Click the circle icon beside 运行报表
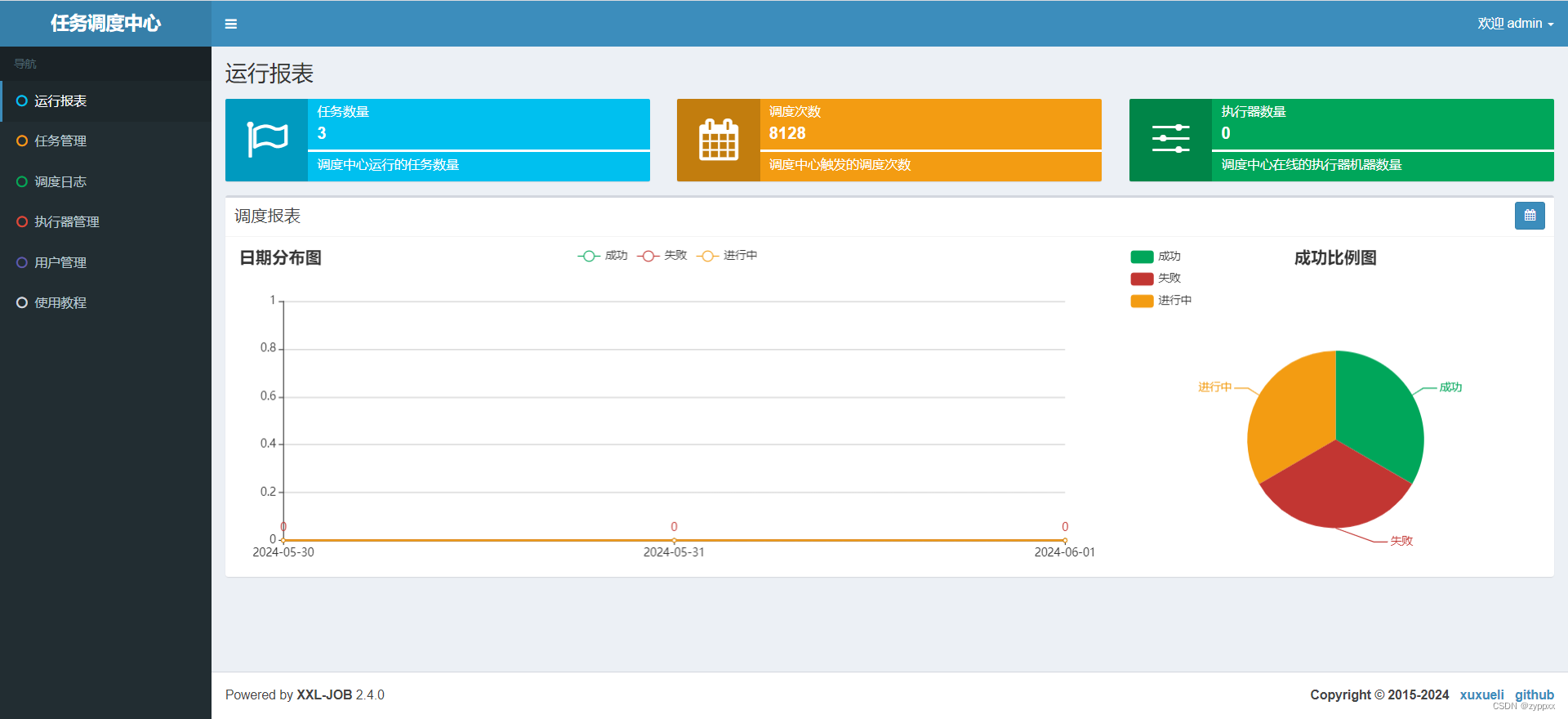This screenshot has width=1568, height=719. coord(22,101)
